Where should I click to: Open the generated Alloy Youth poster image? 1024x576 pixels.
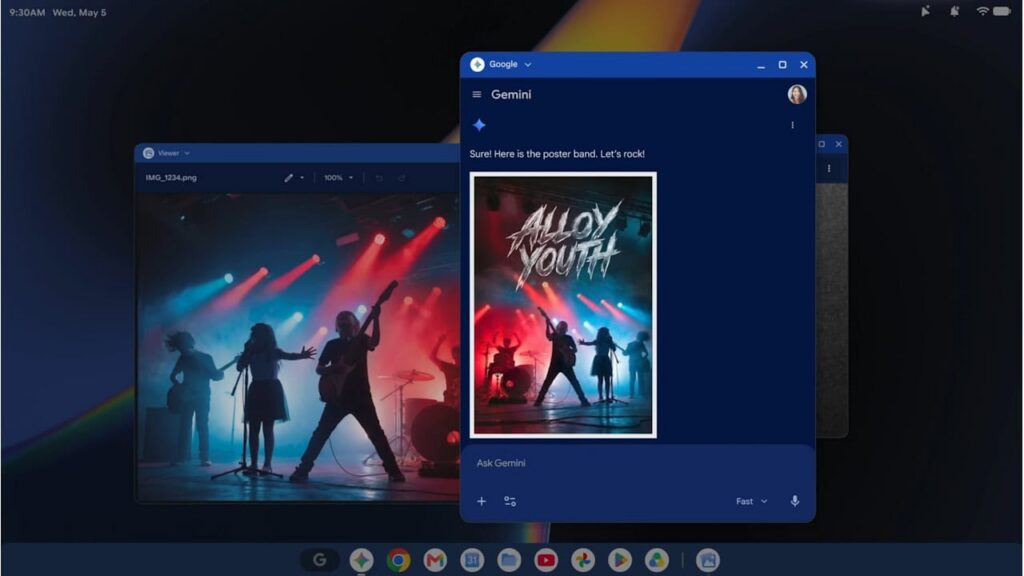coord(563,305)
